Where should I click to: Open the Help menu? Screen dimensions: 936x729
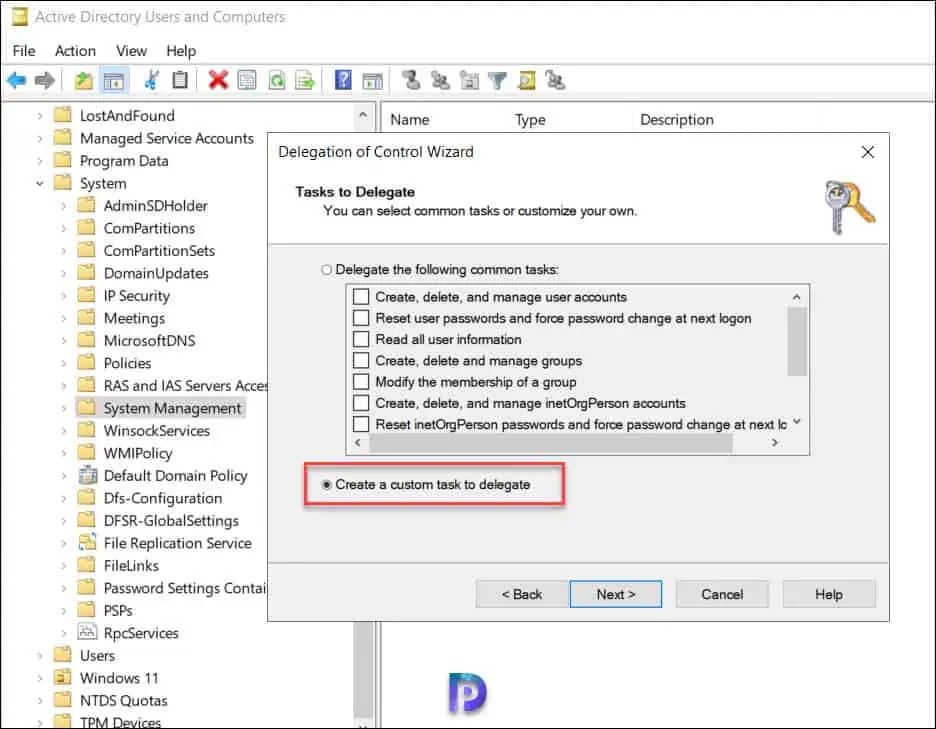coord(181,51)
